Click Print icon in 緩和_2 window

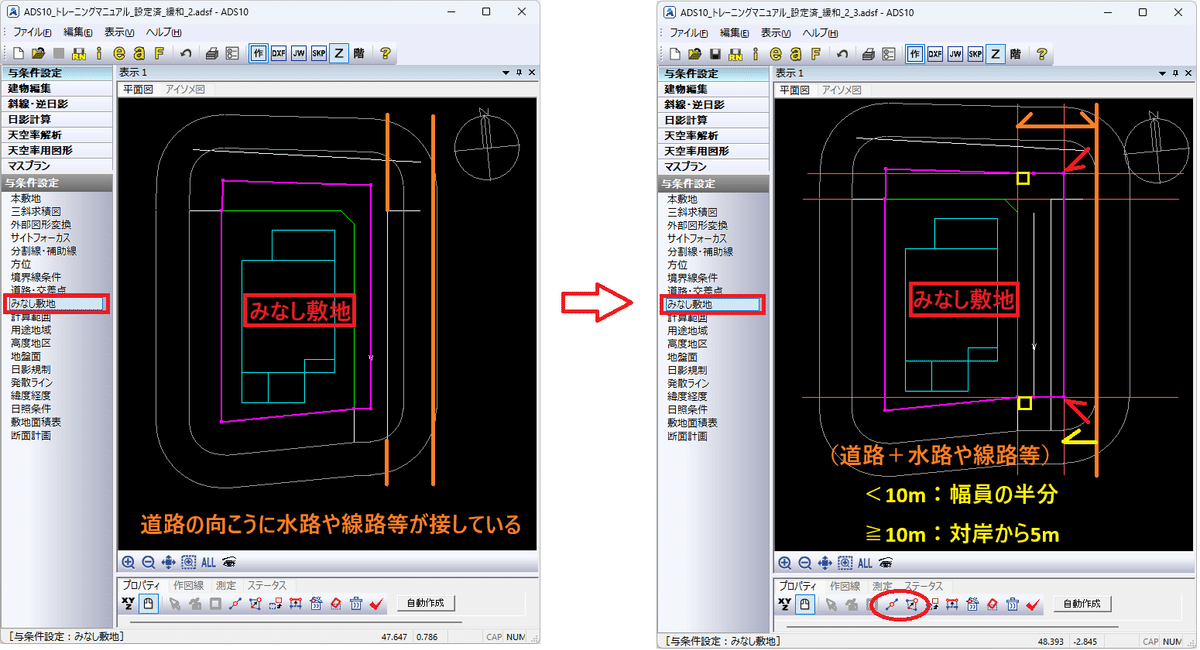point(212,53)
